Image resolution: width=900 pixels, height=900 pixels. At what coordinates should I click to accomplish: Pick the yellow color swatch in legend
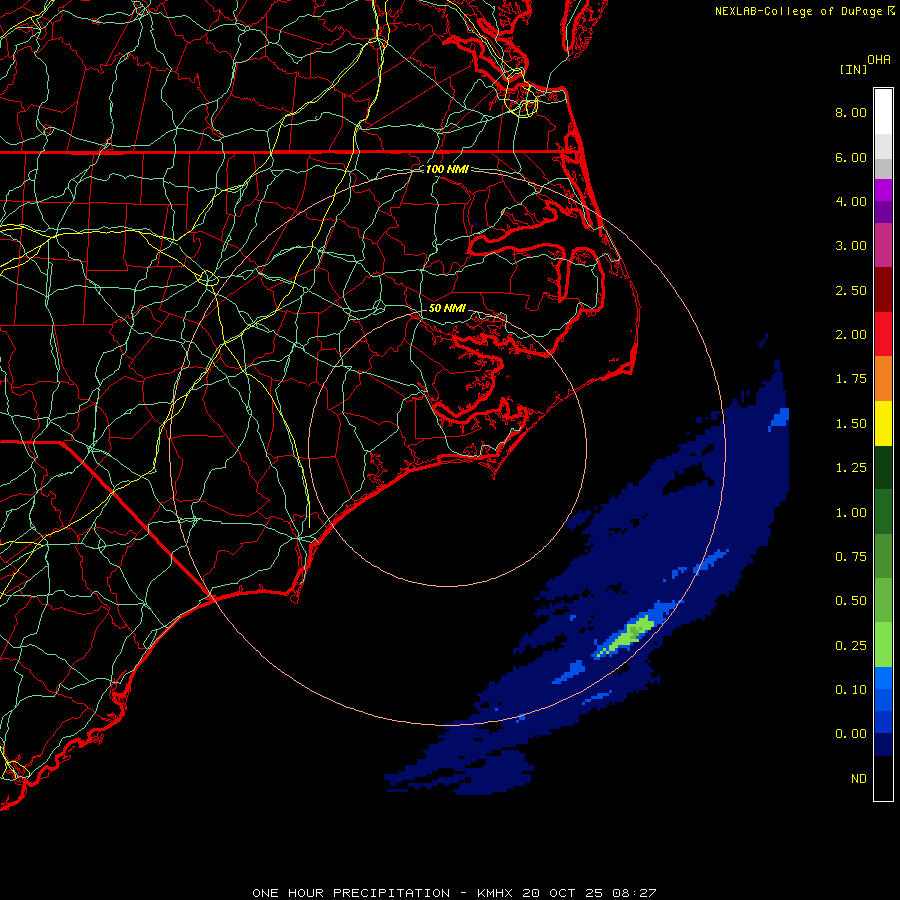tap(883, 423)
